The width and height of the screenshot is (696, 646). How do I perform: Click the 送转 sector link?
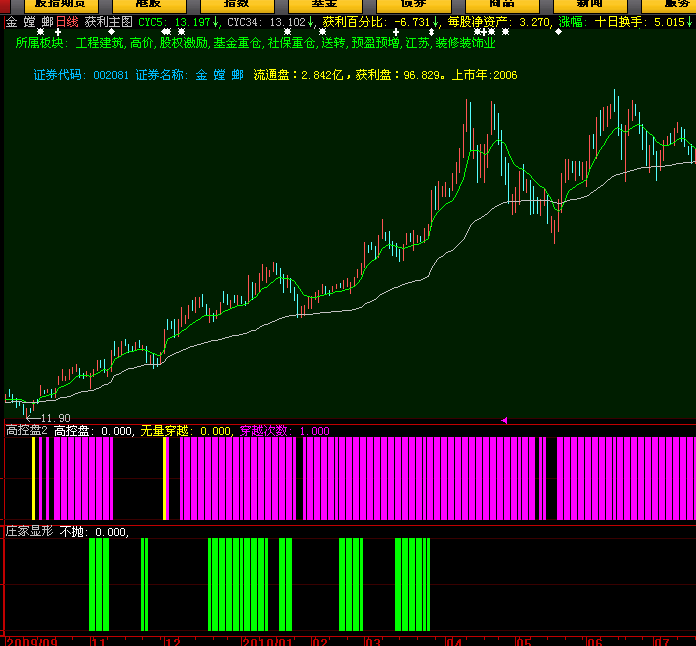click(x=333, y=43)
